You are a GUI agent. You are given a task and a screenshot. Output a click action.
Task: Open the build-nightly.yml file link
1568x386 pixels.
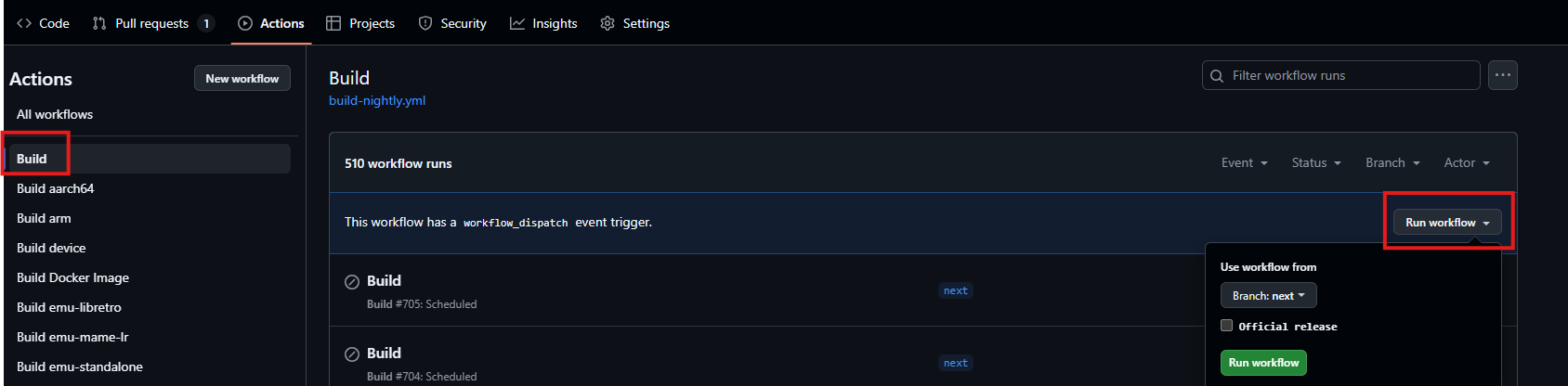pyautogui.click(x=377, y=100)
